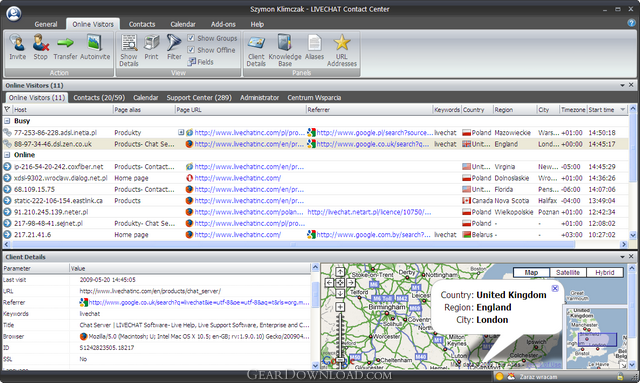Click the blue help question icon
Viewport: 640px width, 383px height.
tap(631, 23)
